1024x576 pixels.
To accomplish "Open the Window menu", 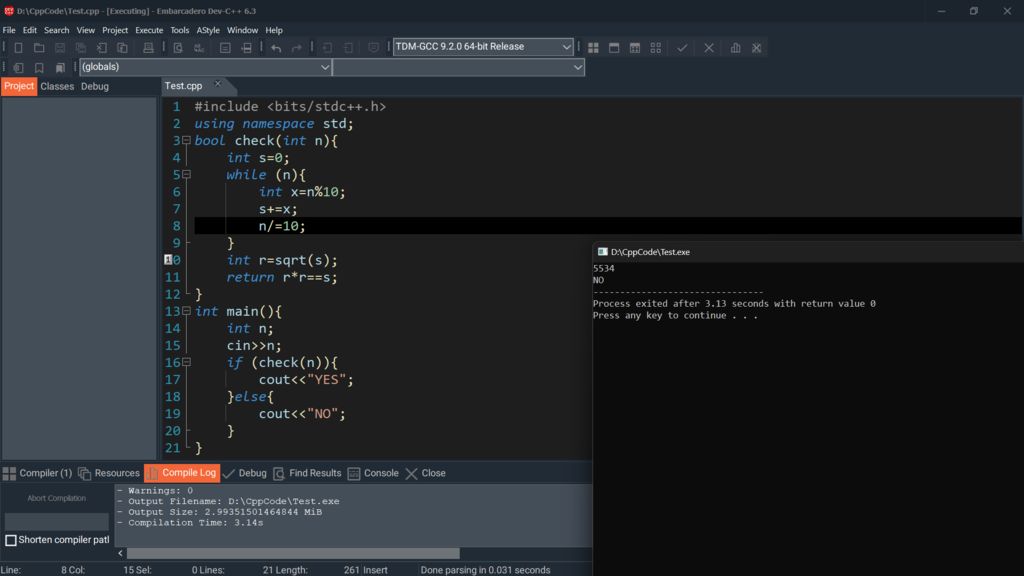I will 242,30.
